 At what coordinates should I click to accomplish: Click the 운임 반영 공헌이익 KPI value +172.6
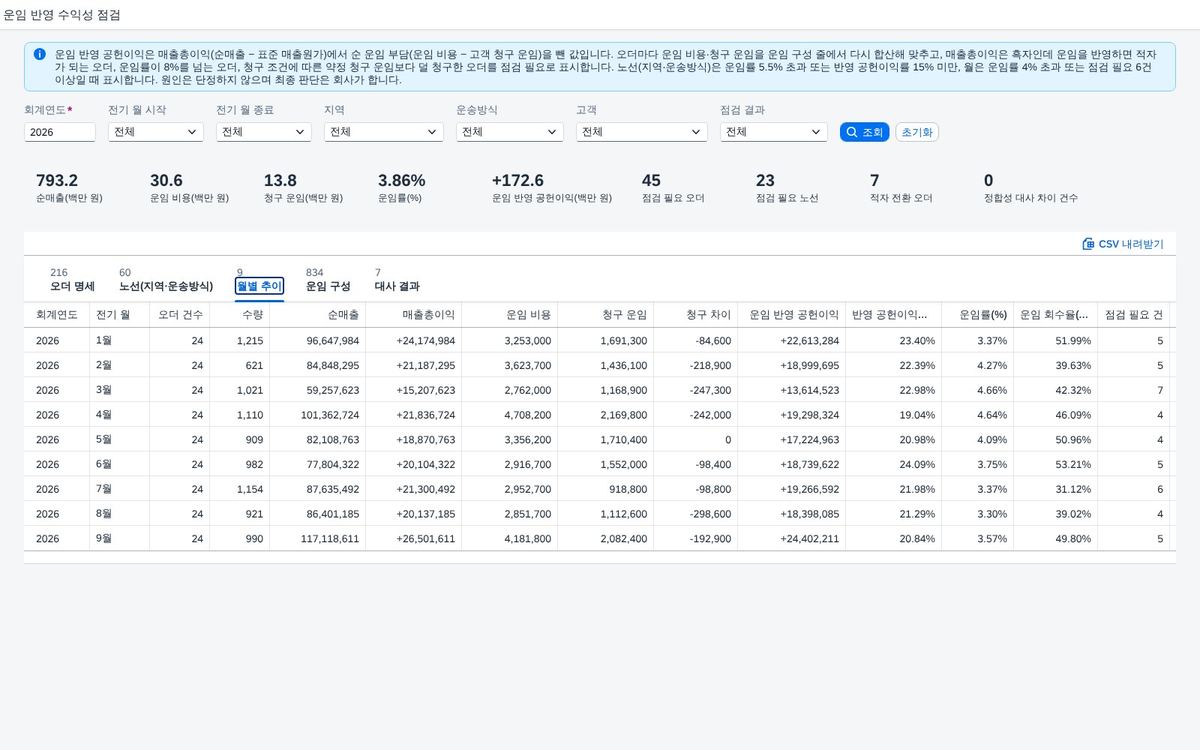click(518, 181)
